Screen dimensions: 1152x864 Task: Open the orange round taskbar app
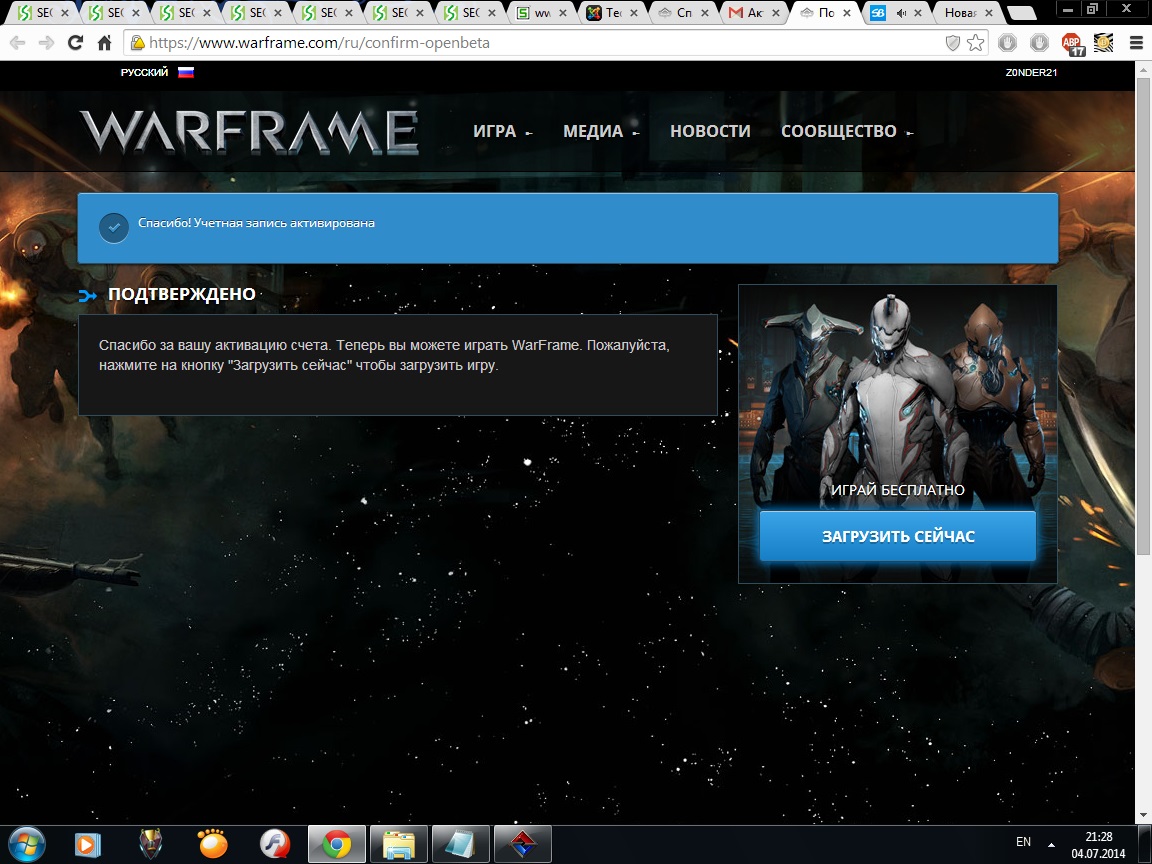click(x=213, y=844)
